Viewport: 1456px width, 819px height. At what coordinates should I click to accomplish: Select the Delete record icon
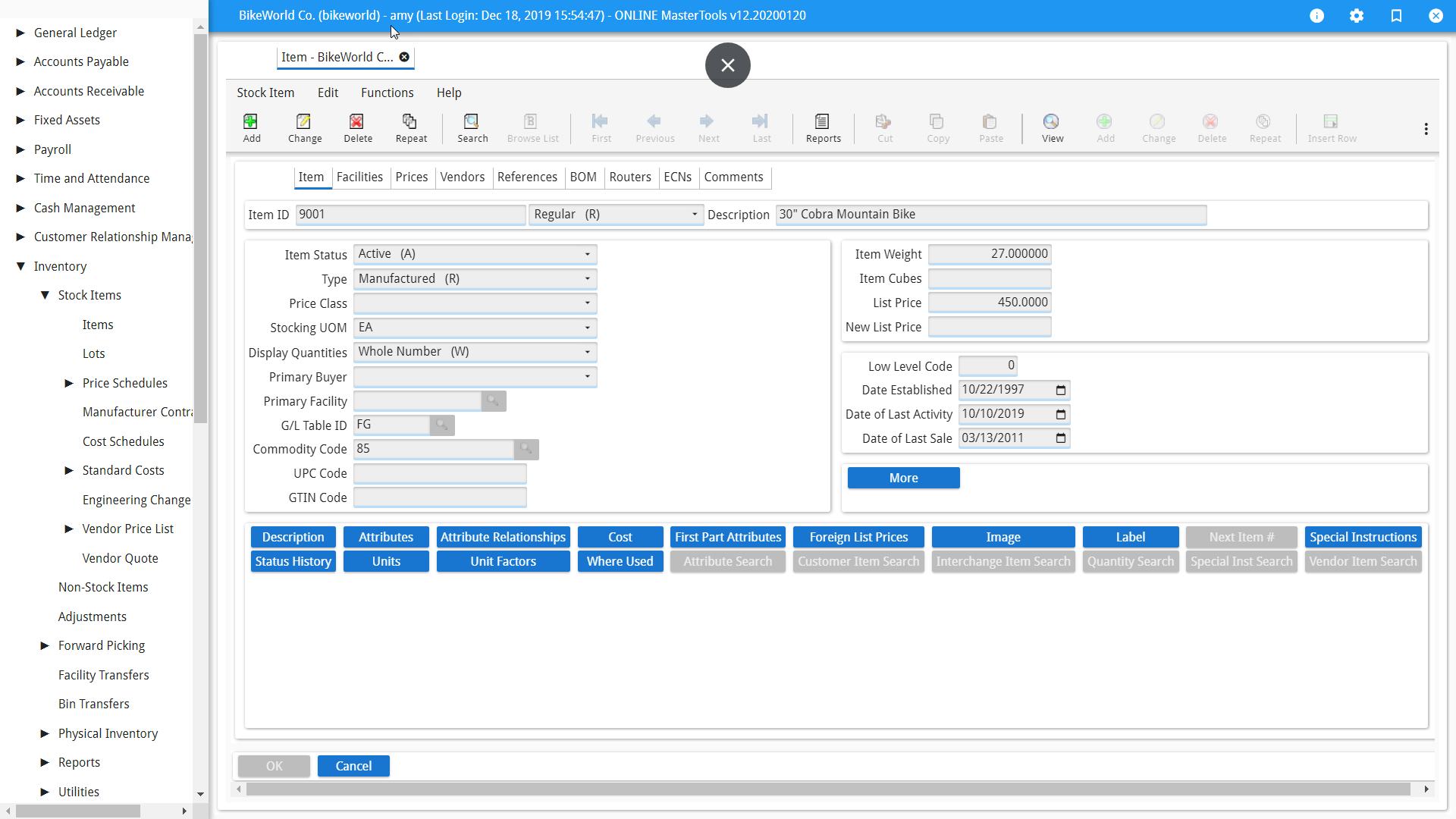pyautogui.click(x=356, y=127)
